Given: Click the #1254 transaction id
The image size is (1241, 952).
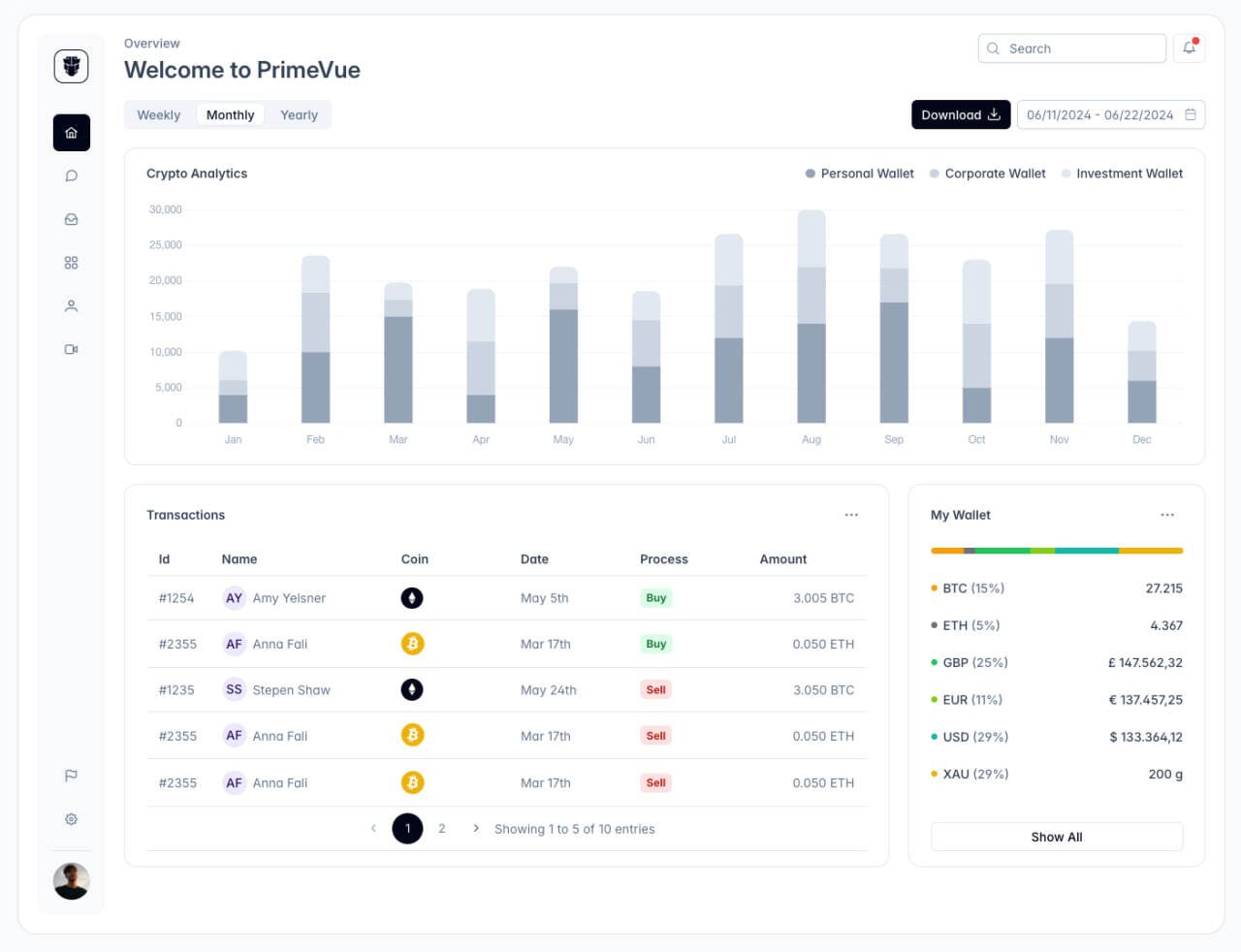Looking at the screenshot, I should pyautogui.click(x=176, y=598).
